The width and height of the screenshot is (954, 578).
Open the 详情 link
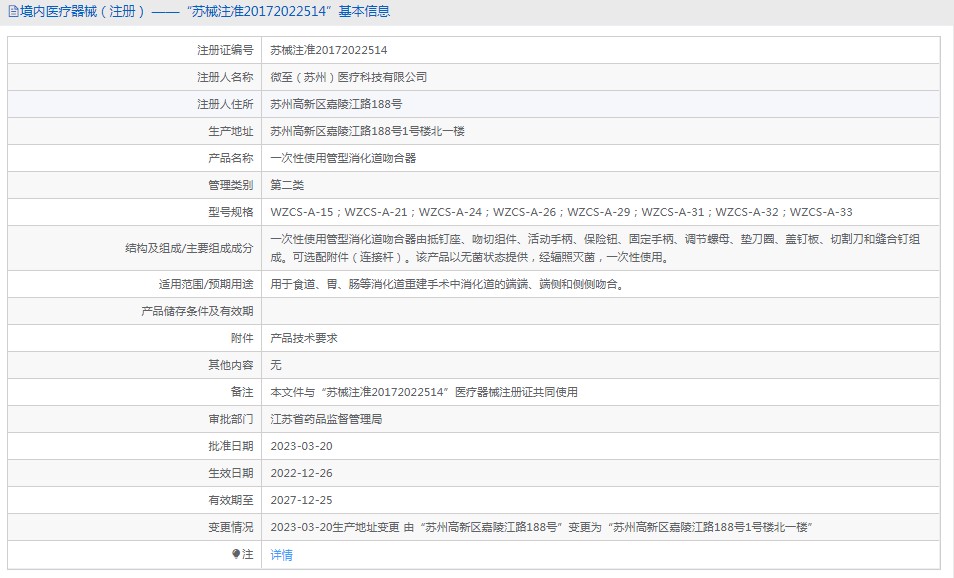point(282,554)
